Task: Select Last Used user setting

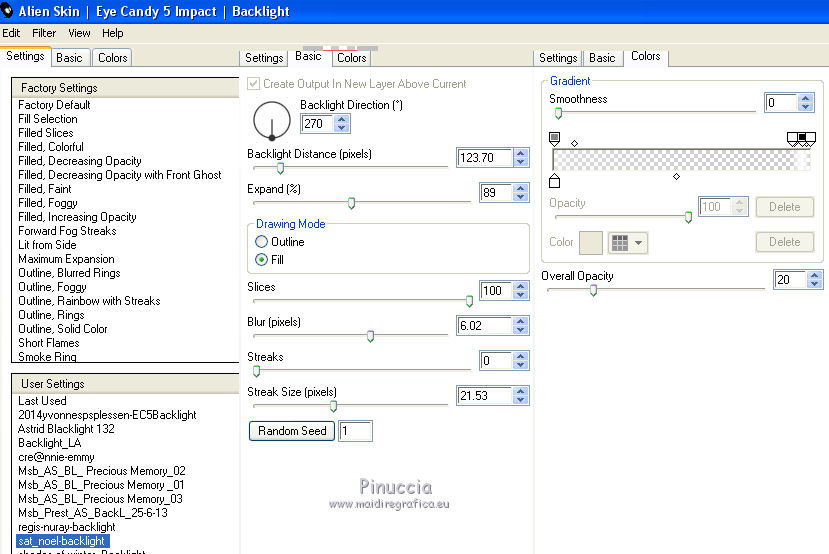Action: pyautogui.click(x=42, y=401)
